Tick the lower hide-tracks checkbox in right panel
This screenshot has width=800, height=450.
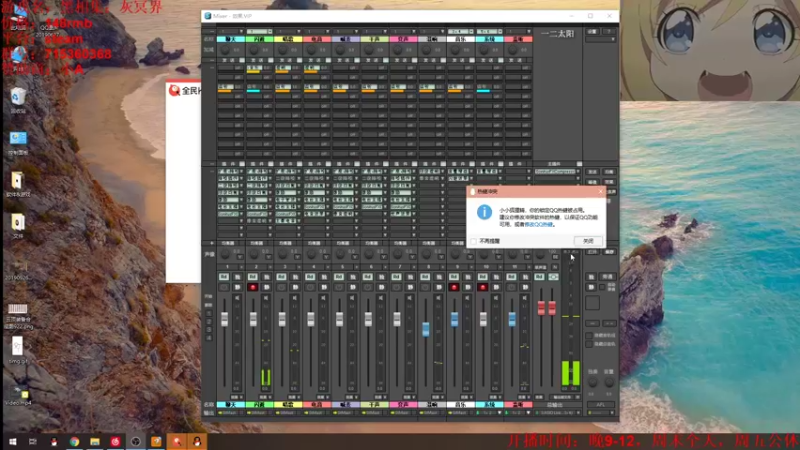(x=589, y=344)
